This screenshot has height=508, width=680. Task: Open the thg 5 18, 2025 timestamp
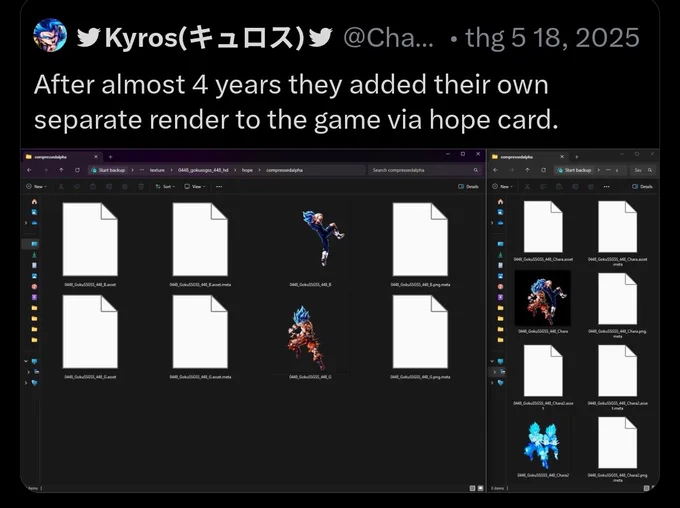coord(552,38)
